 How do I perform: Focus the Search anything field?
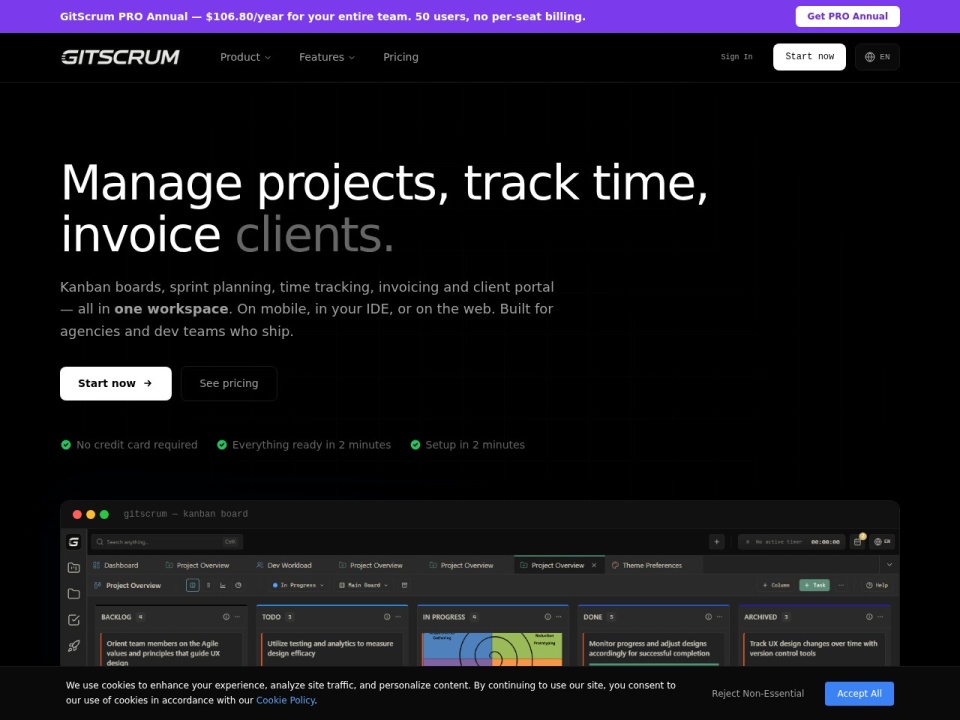[x=167, y=542]
